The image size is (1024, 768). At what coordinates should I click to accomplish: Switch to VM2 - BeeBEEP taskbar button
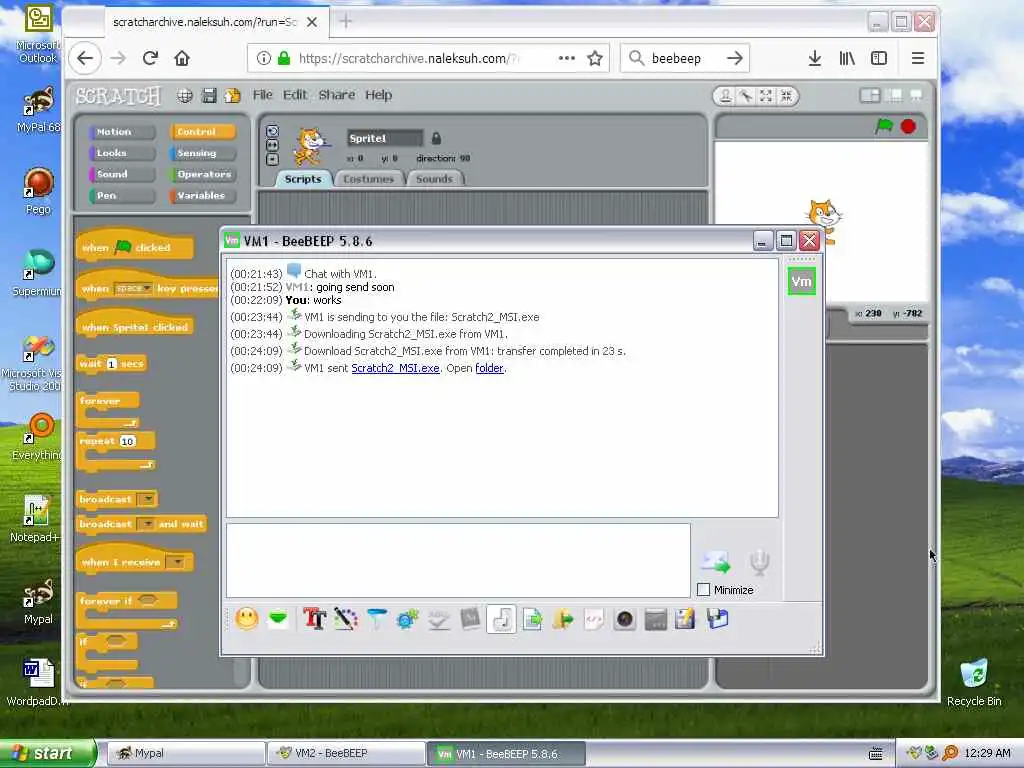pos(346,753)
